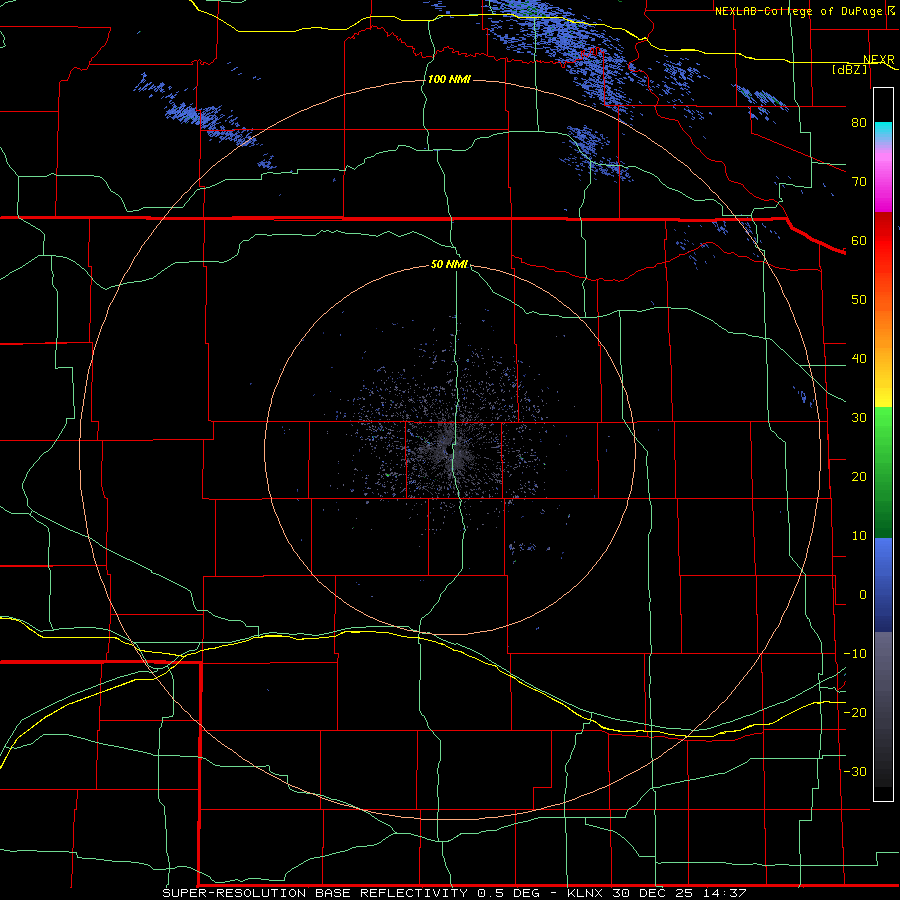Click the 40 value on the dBZ scale

pos(859,359)
